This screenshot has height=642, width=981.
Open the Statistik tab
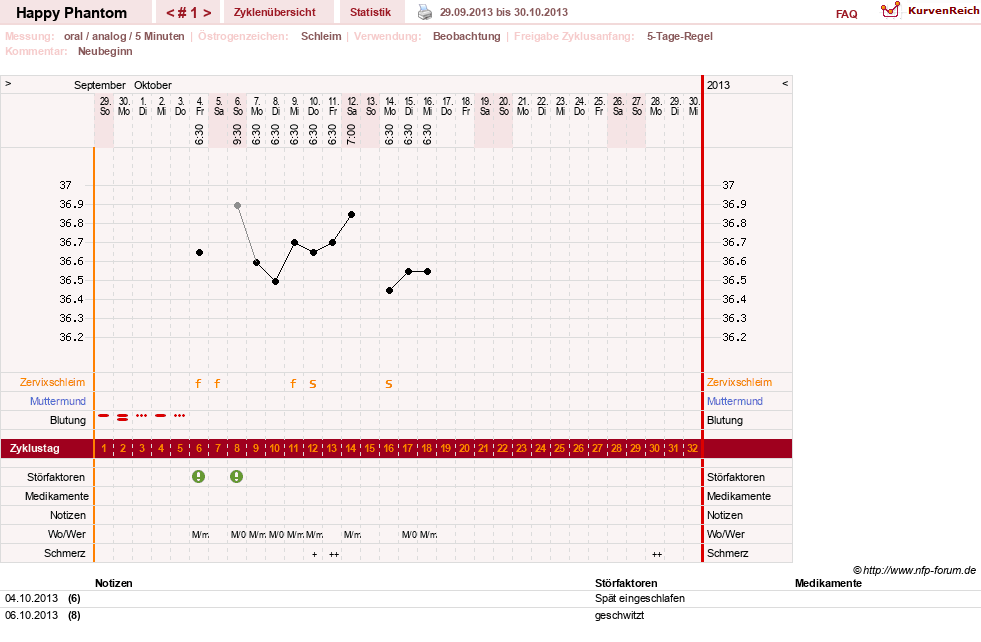click(x=370, y=12)
